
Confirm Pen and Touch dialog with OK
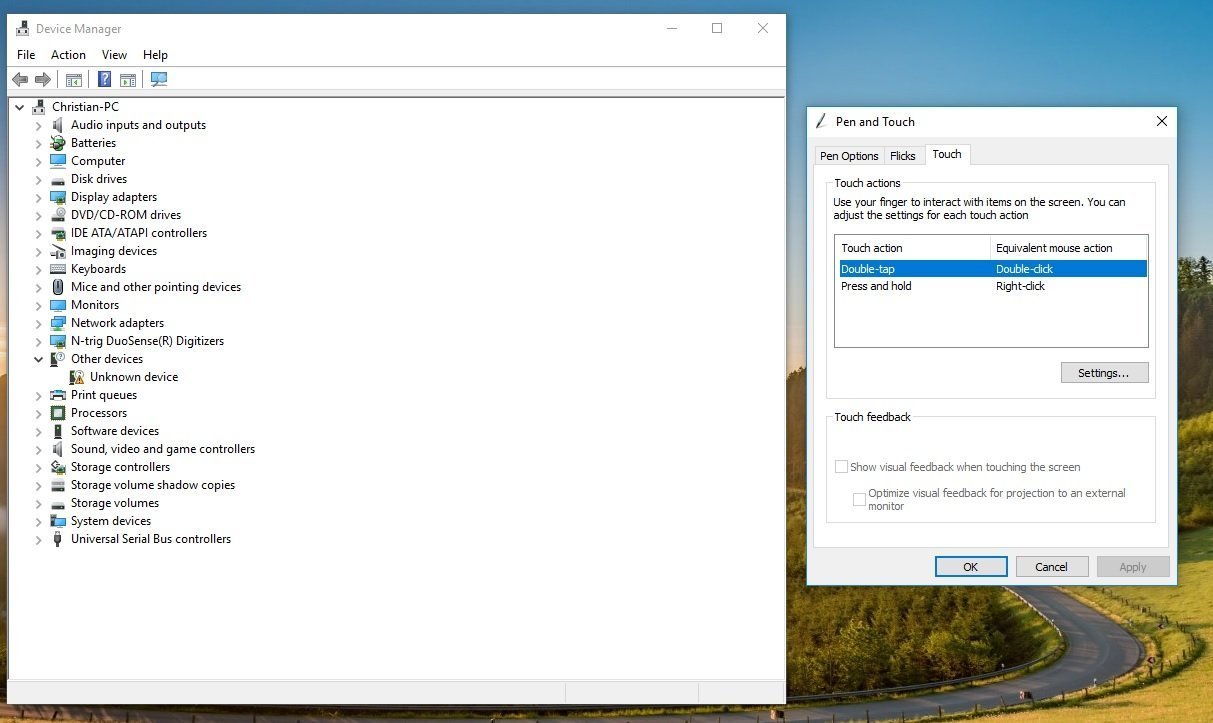click(971, 567)
